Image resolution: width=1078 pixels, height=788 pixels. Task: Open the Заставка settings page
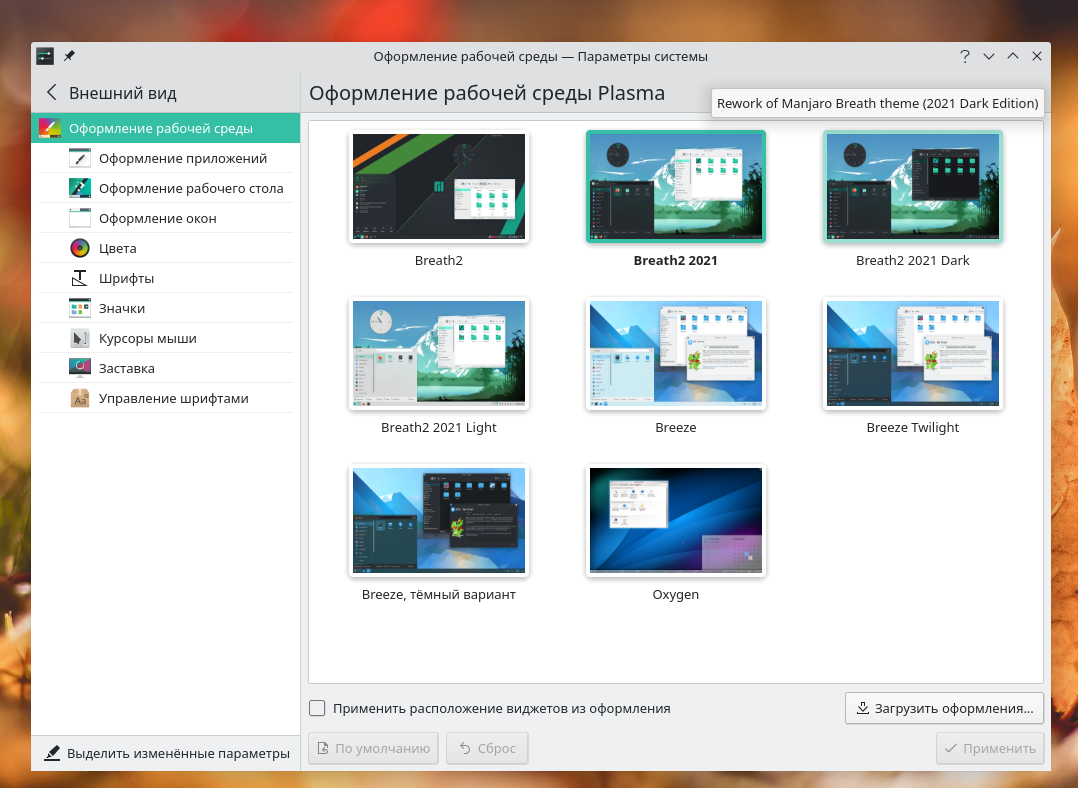tap(166, 368)
